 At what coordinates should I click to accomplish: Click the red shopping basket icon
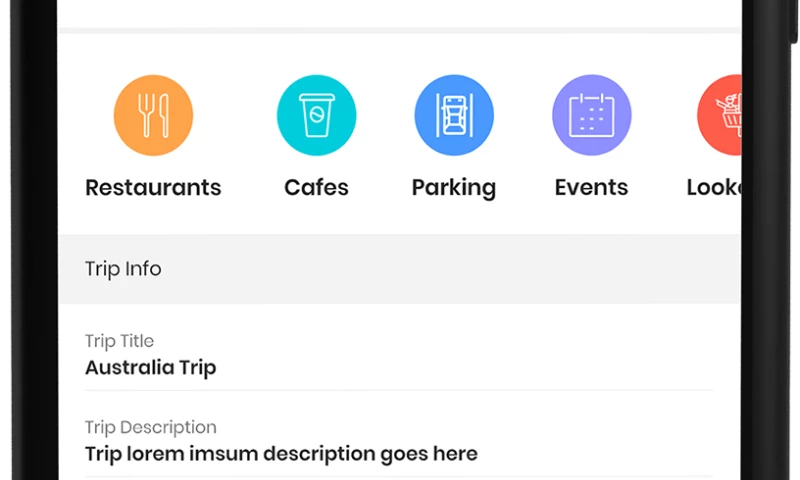(720, 116)
